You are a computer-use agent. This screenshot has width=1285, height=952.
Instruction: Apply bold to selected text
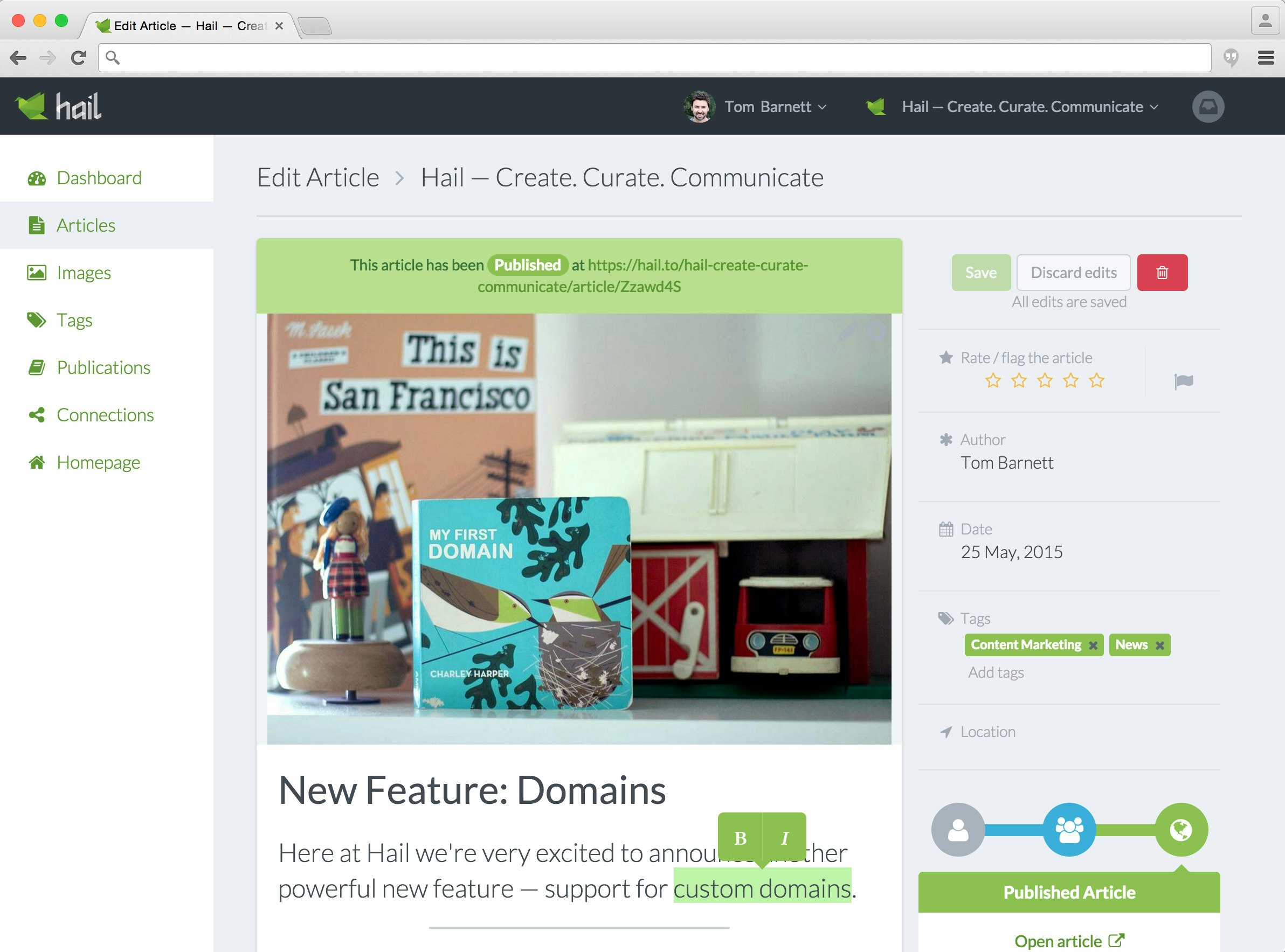(740, 838)
